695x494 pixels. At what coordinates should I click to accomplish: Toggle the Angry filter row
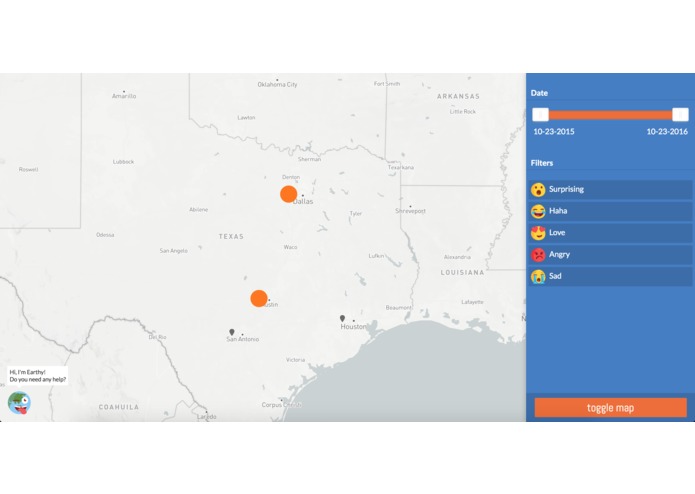(610, 255)
